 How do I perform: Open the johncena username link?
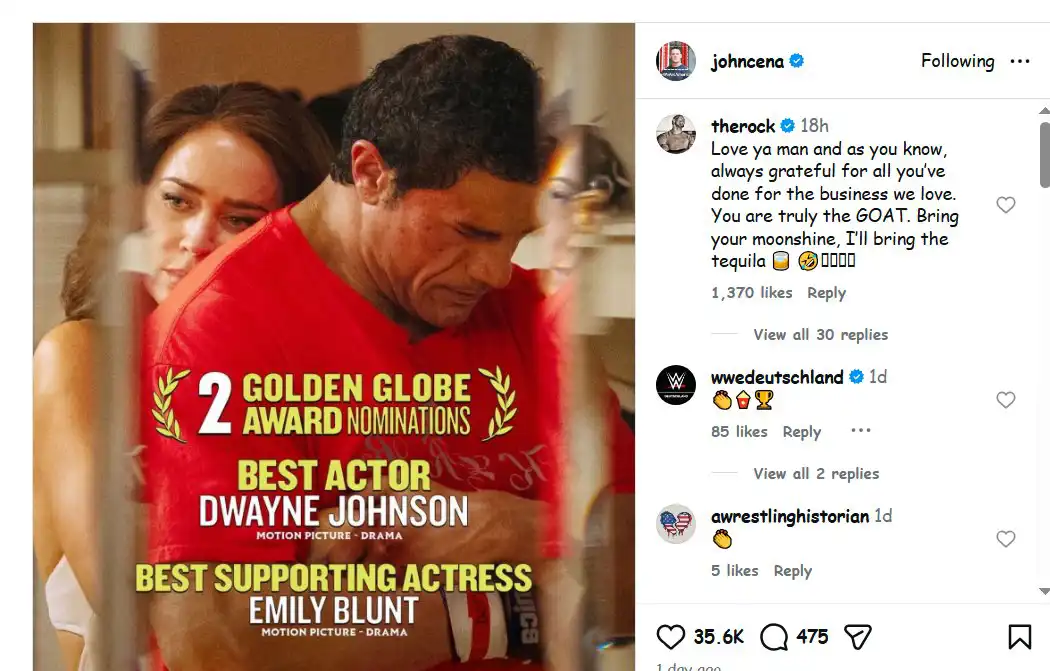[x=747, y=62]
